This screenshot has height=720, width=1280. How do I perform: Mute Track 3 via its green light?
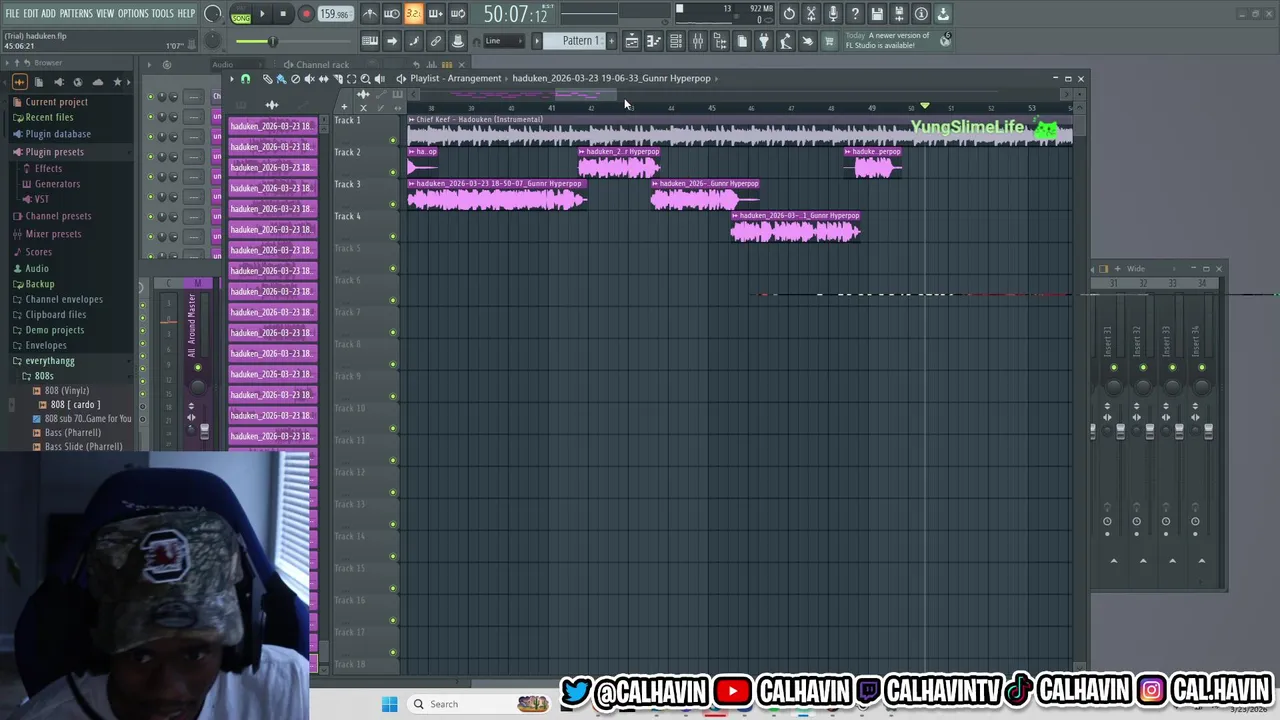click(393, 204)
